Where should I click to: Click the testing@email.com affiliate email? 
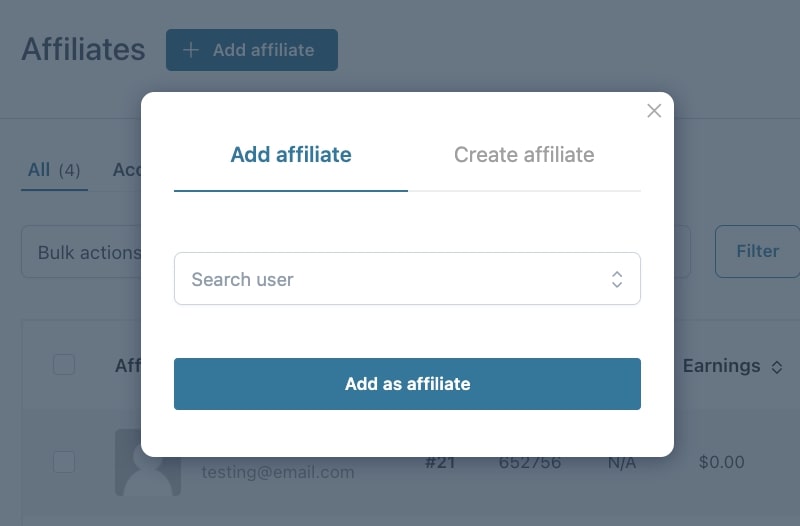point(278,472)
